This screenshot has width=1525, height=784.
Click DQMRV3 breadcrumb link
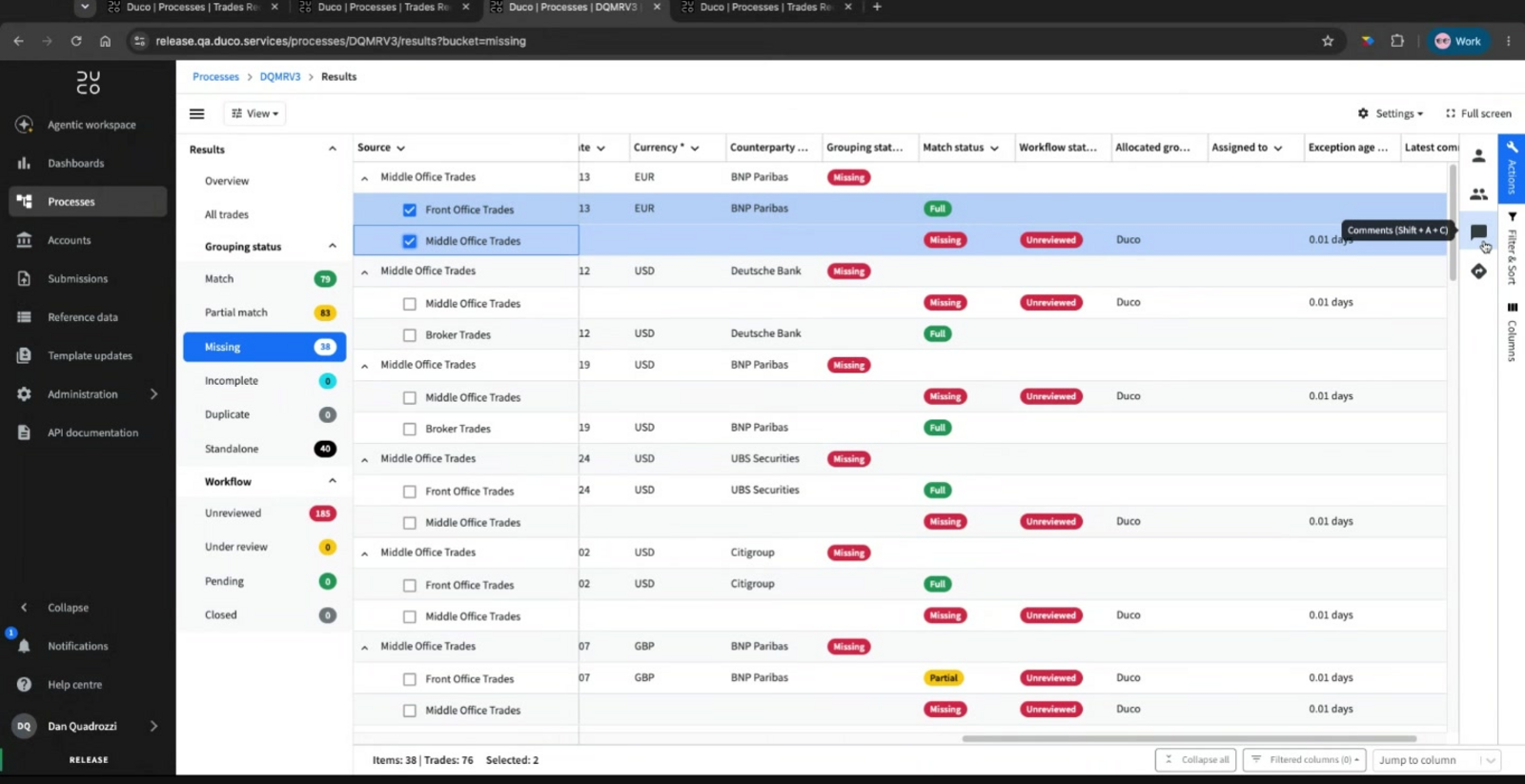point(280,76)
